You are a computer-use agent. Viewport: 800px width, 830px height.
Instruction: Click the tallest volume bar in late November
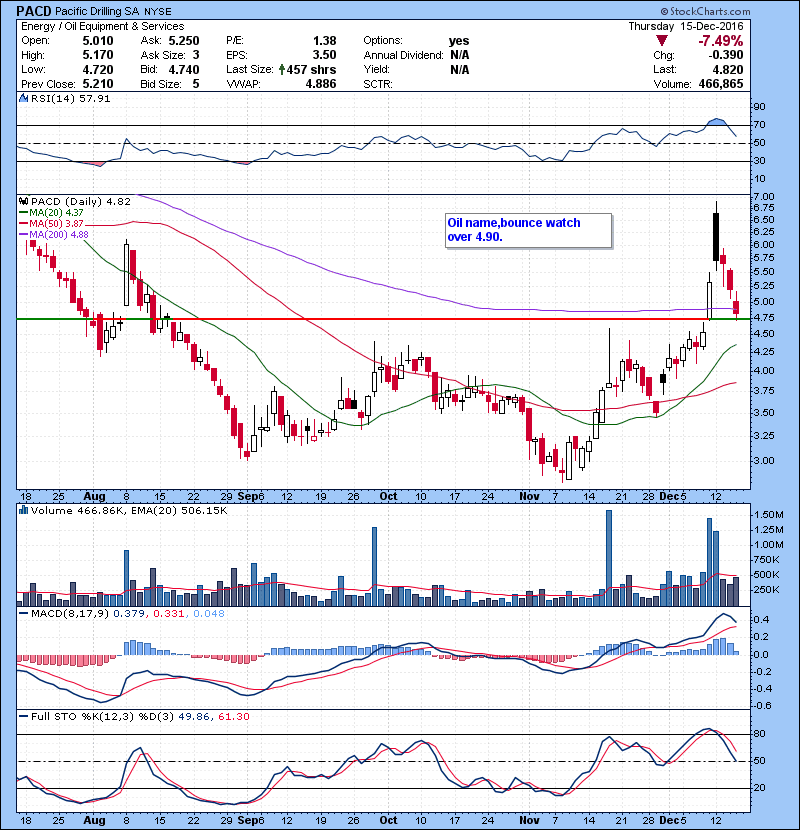609,558
